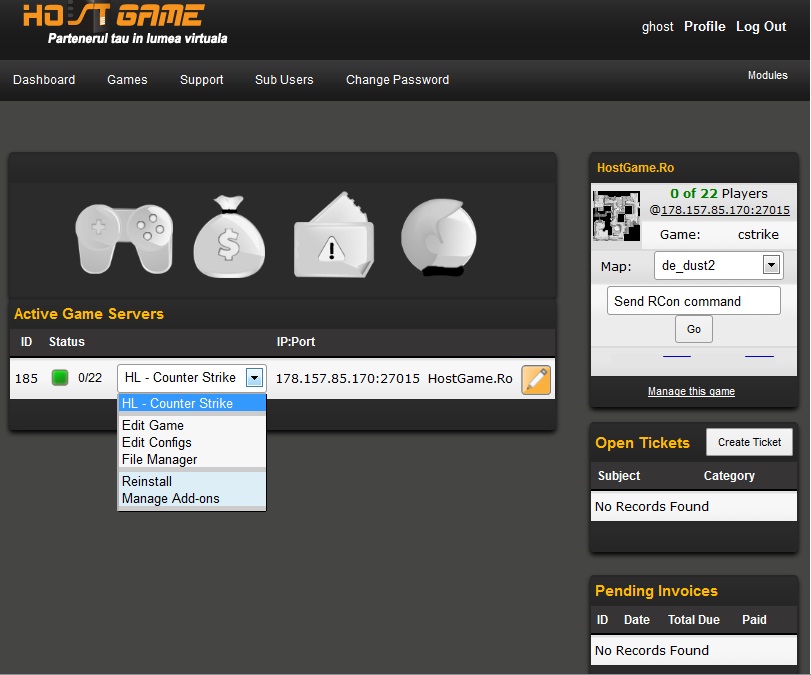The image size is (811, 675).
Task: Select HL - Counter Strike highlighted option
Action: click(192, 403)
